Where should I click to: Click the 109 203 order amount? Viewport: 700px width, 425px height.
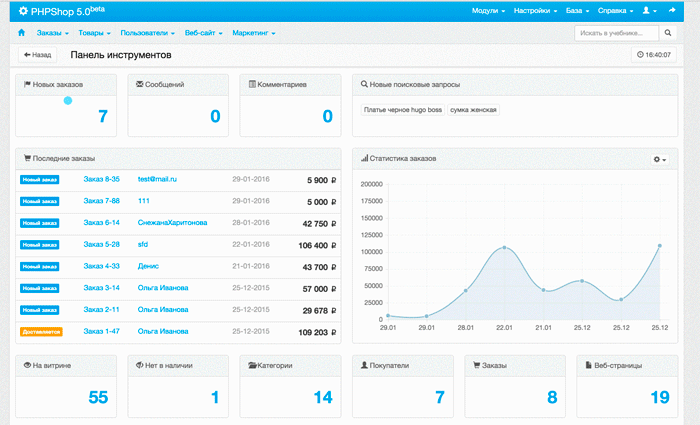coord(317,333)
